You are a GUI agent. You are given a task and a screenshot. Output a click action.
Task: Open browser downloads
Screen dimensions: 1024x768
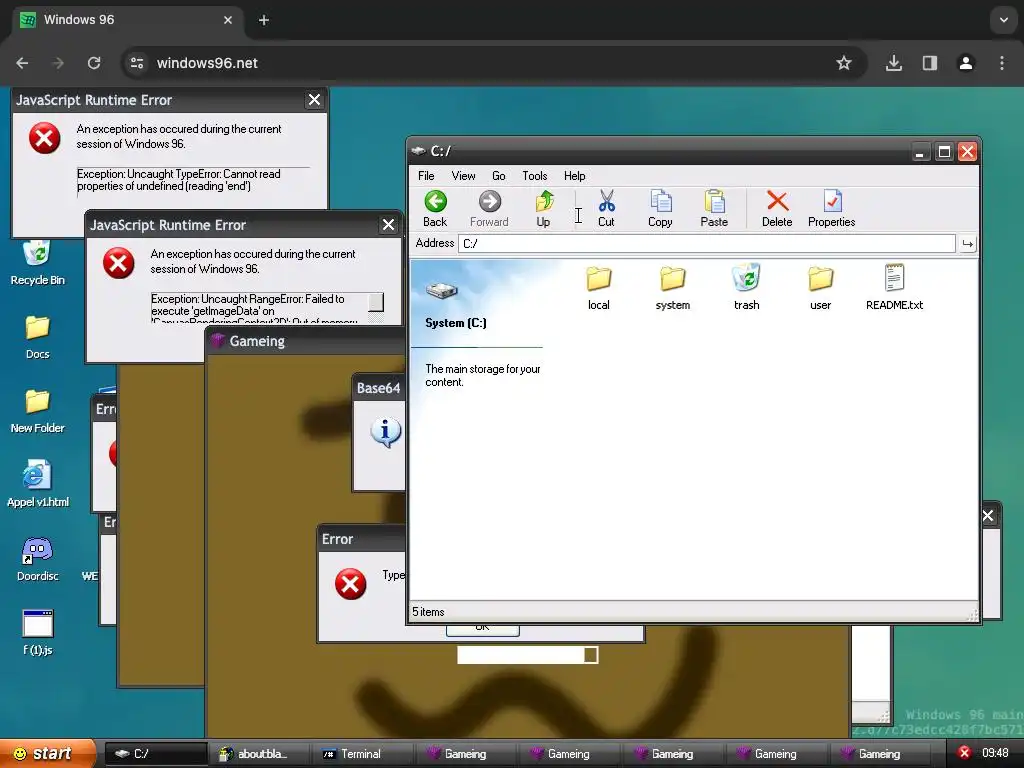[893, 63]
